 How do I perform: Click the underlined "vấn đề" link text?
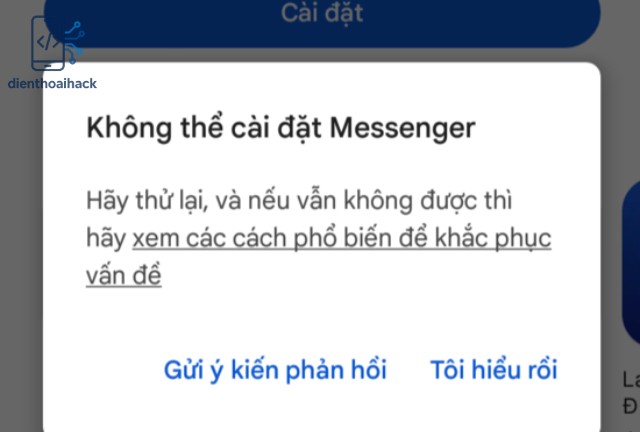pos(124,275)
